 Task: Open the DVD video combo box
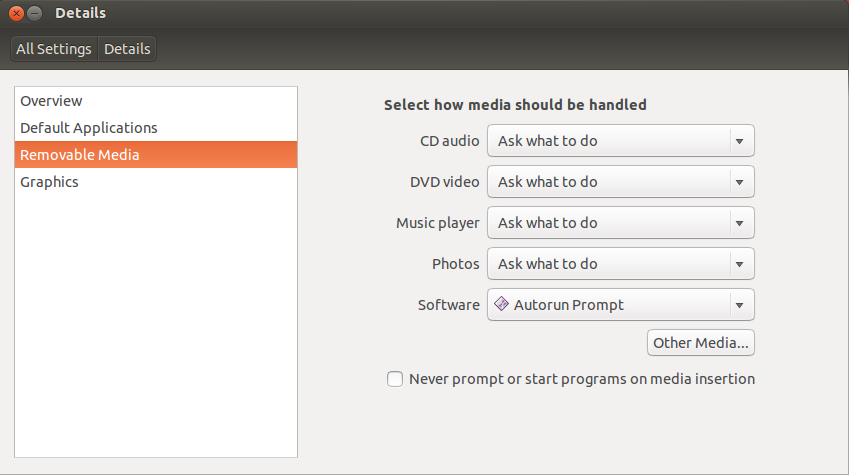[x=621, y=182]
